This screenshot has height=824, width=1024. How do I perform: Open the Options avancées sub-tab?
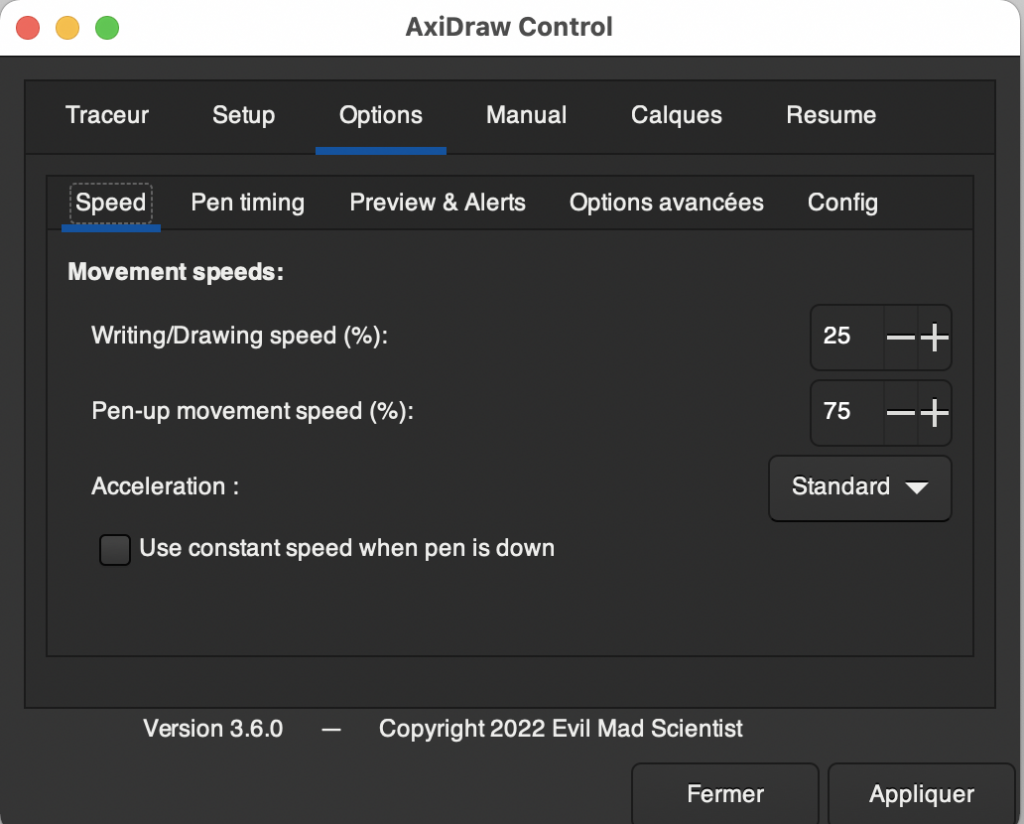[x=666, y=203]
